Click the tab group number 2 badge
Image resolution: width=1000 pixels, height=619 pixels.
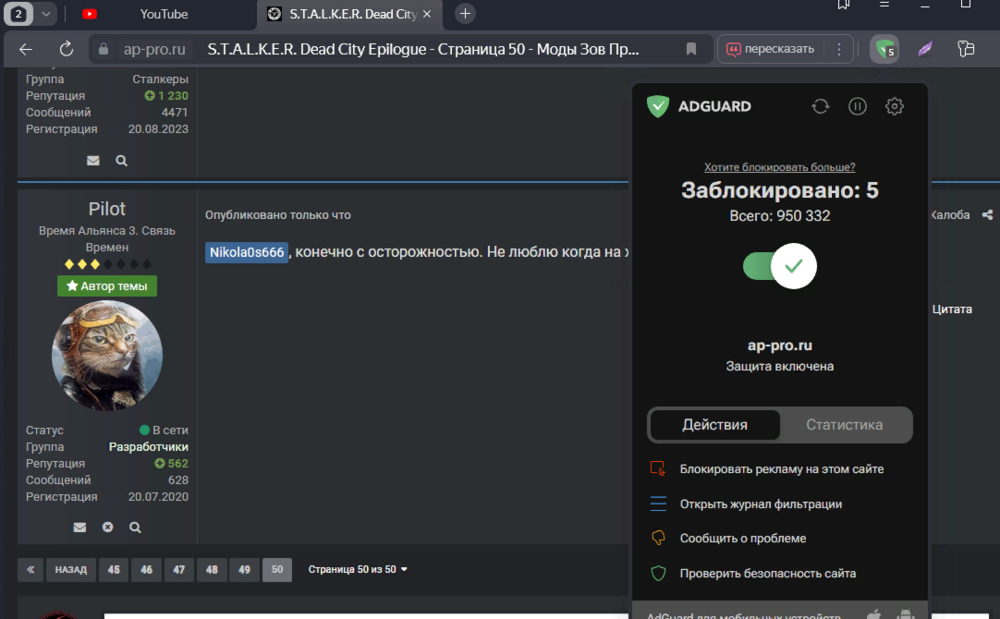[x=18, y=13]
